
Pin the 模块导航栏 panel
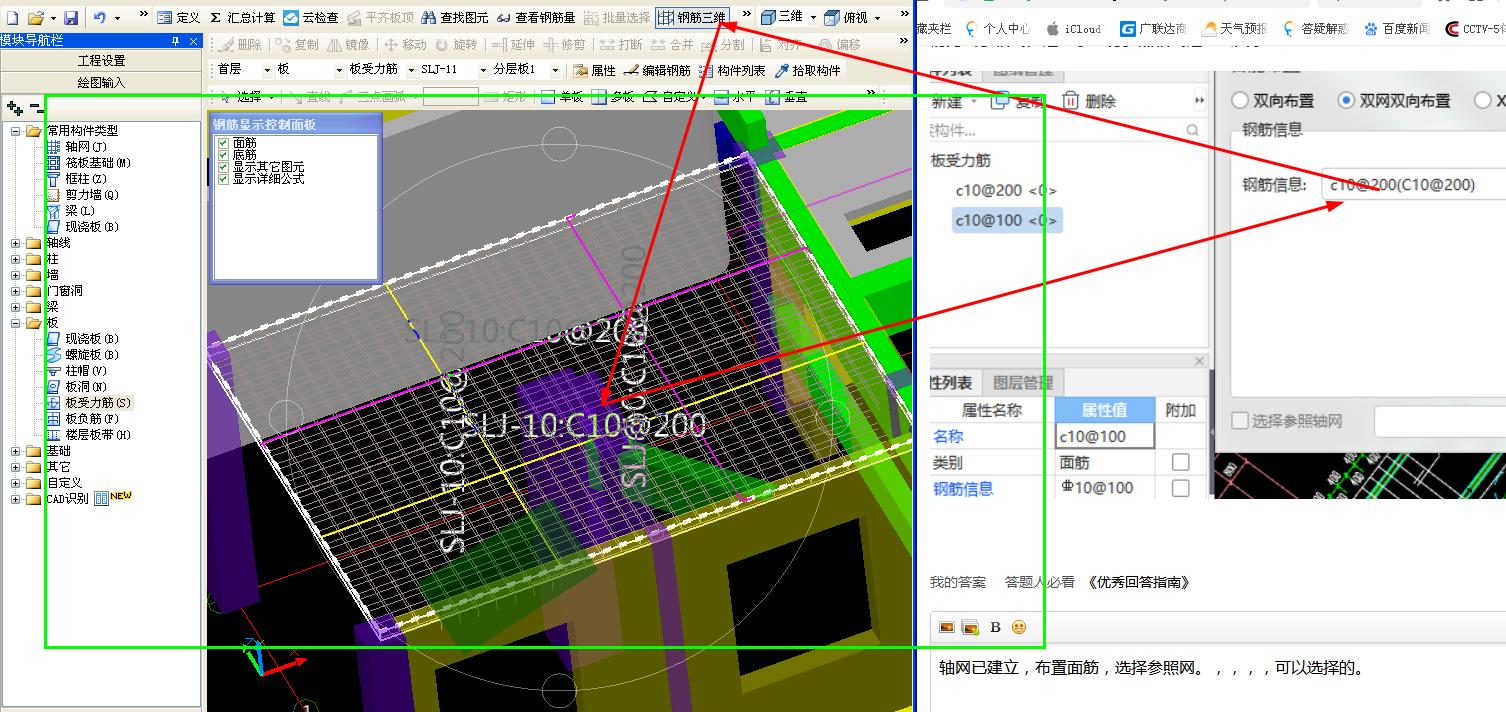click(176, 40)
